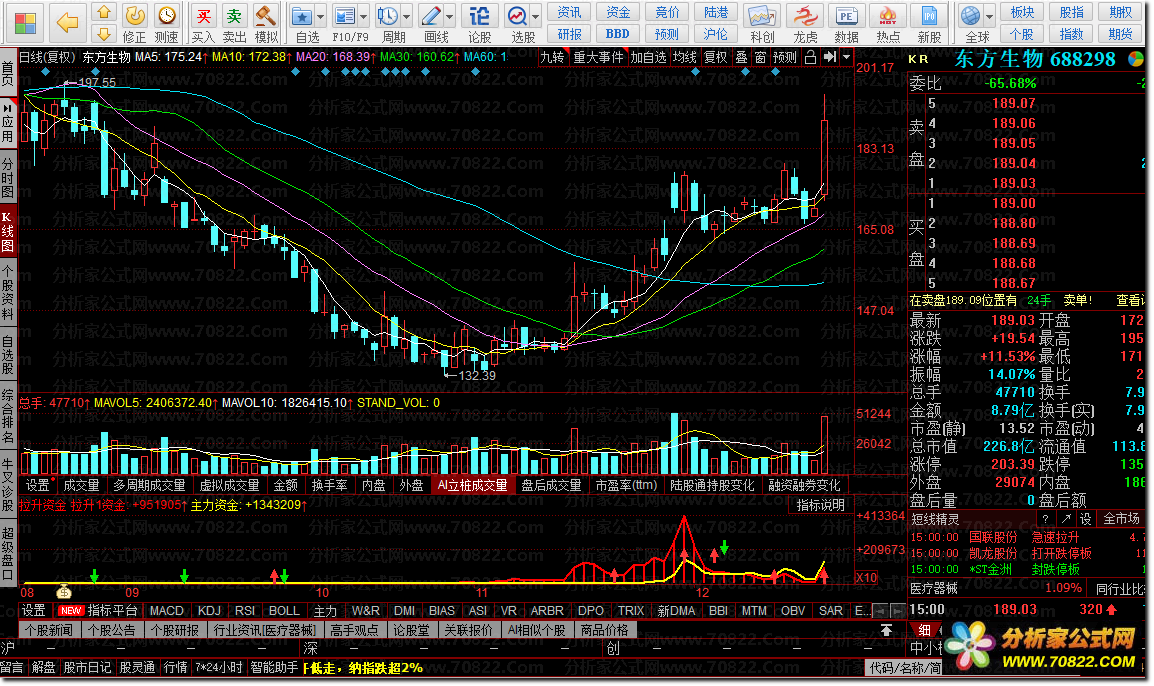
Task: Switch to the 成交量 volume tab
Action: (x=81, y=485)
